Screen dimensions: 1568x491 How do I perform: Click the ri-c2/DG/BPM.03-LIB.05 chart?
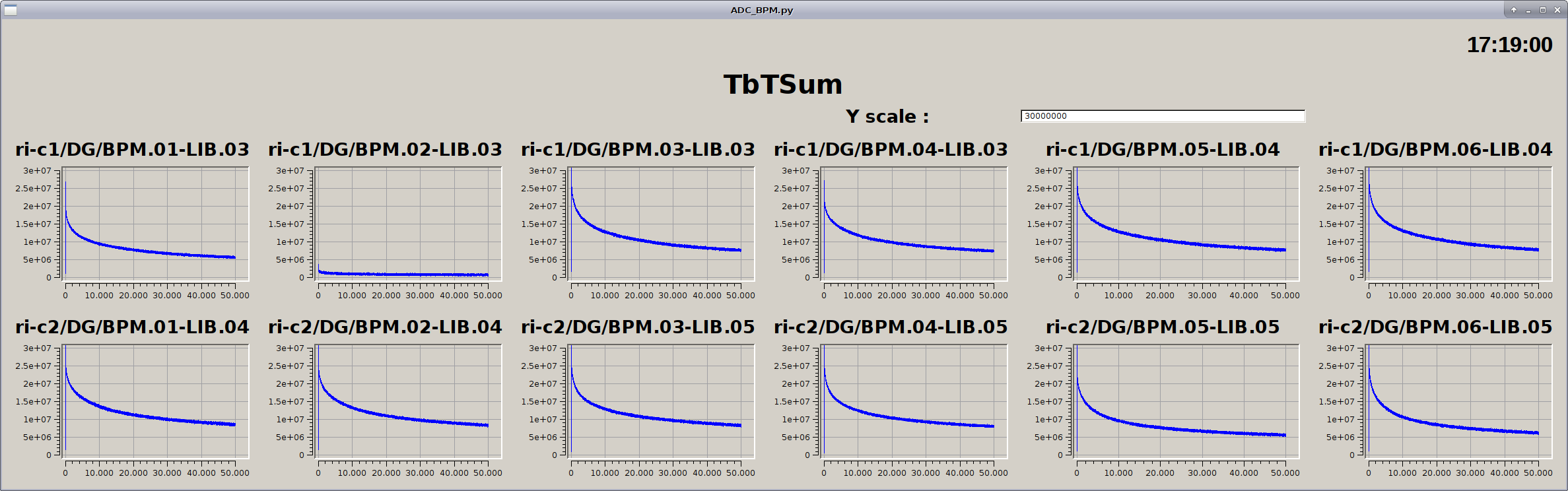661,401
